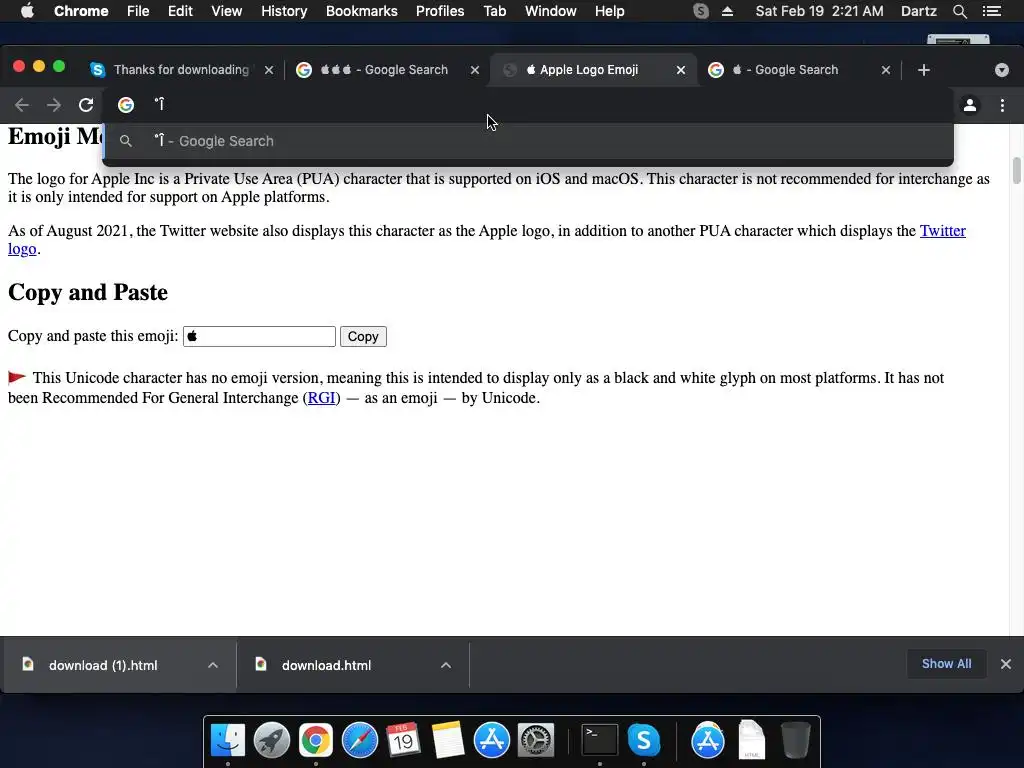Open the HTML document in Dock
Viewport: 1024px width, 768px height.
tap(752, 740)
